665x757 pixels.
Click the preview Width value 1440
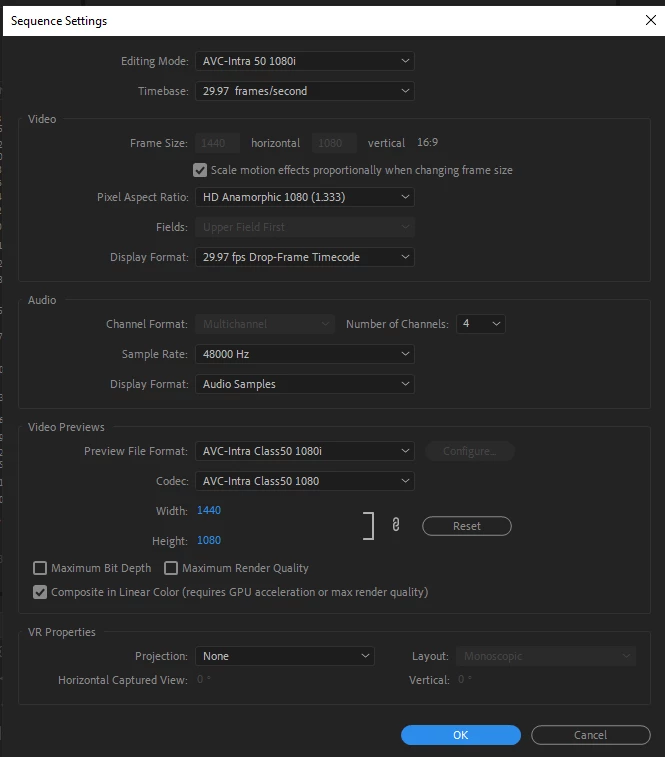209,511
